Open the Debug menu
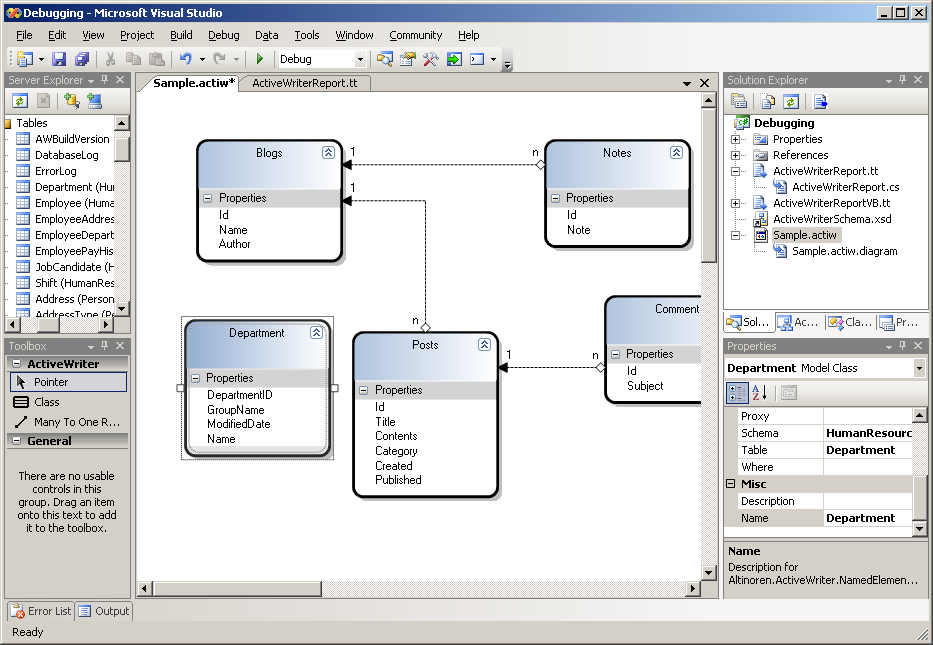The height and width of the screenshot is (645, 933). [x=224, y=35]
